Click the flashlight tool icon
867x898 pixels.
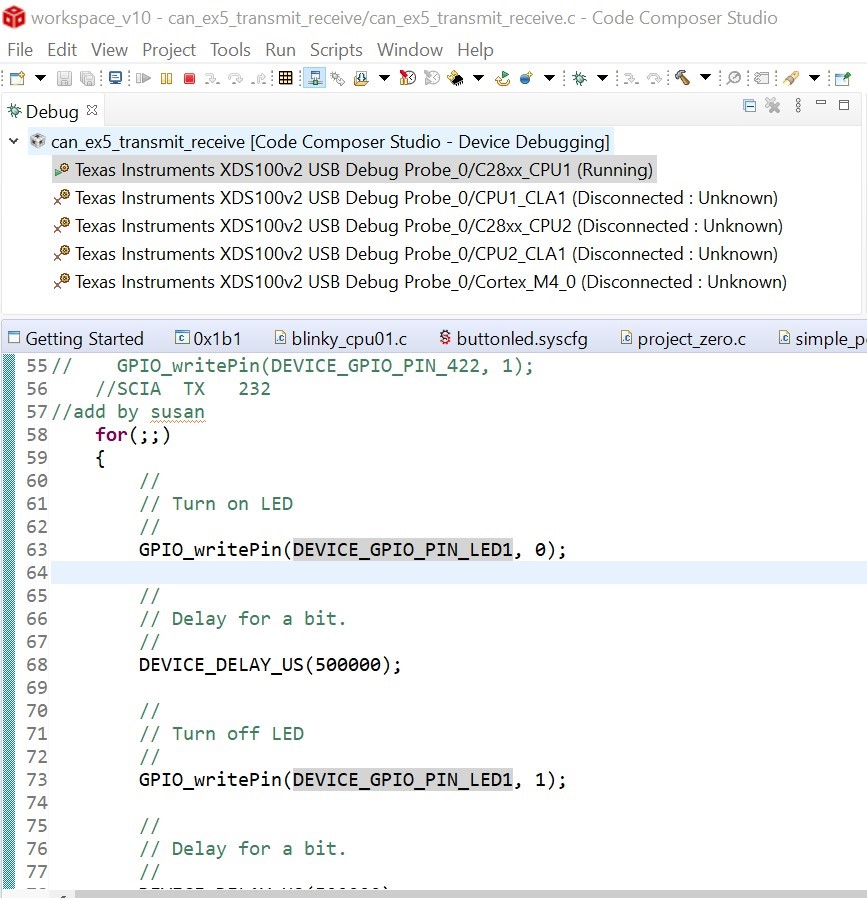pyautogui.click(x=791, y=78)
